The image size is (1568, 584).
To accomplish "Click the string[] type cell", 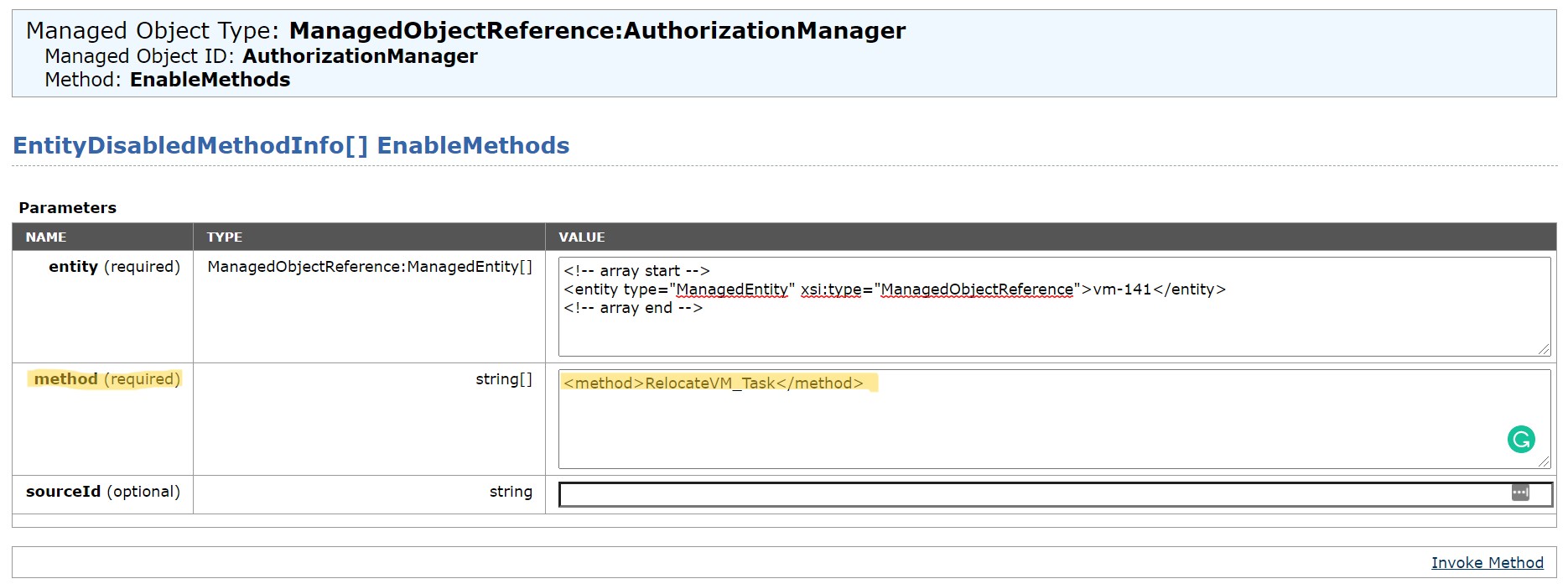I will [504, 379].
